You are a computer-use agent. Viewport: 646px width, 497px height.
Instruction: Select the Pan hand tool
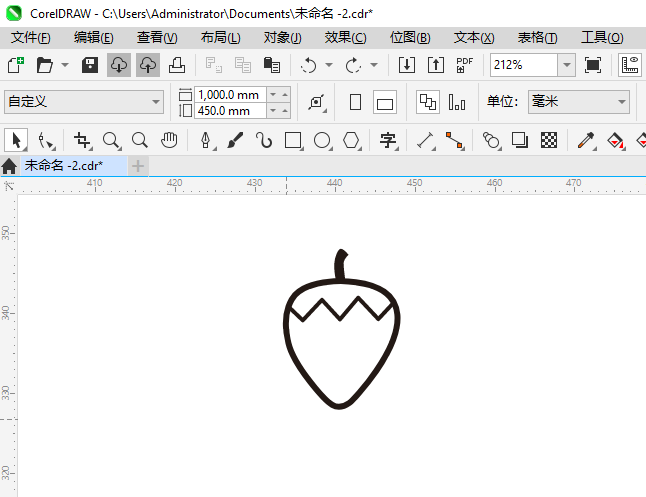[x=169, y=140]
